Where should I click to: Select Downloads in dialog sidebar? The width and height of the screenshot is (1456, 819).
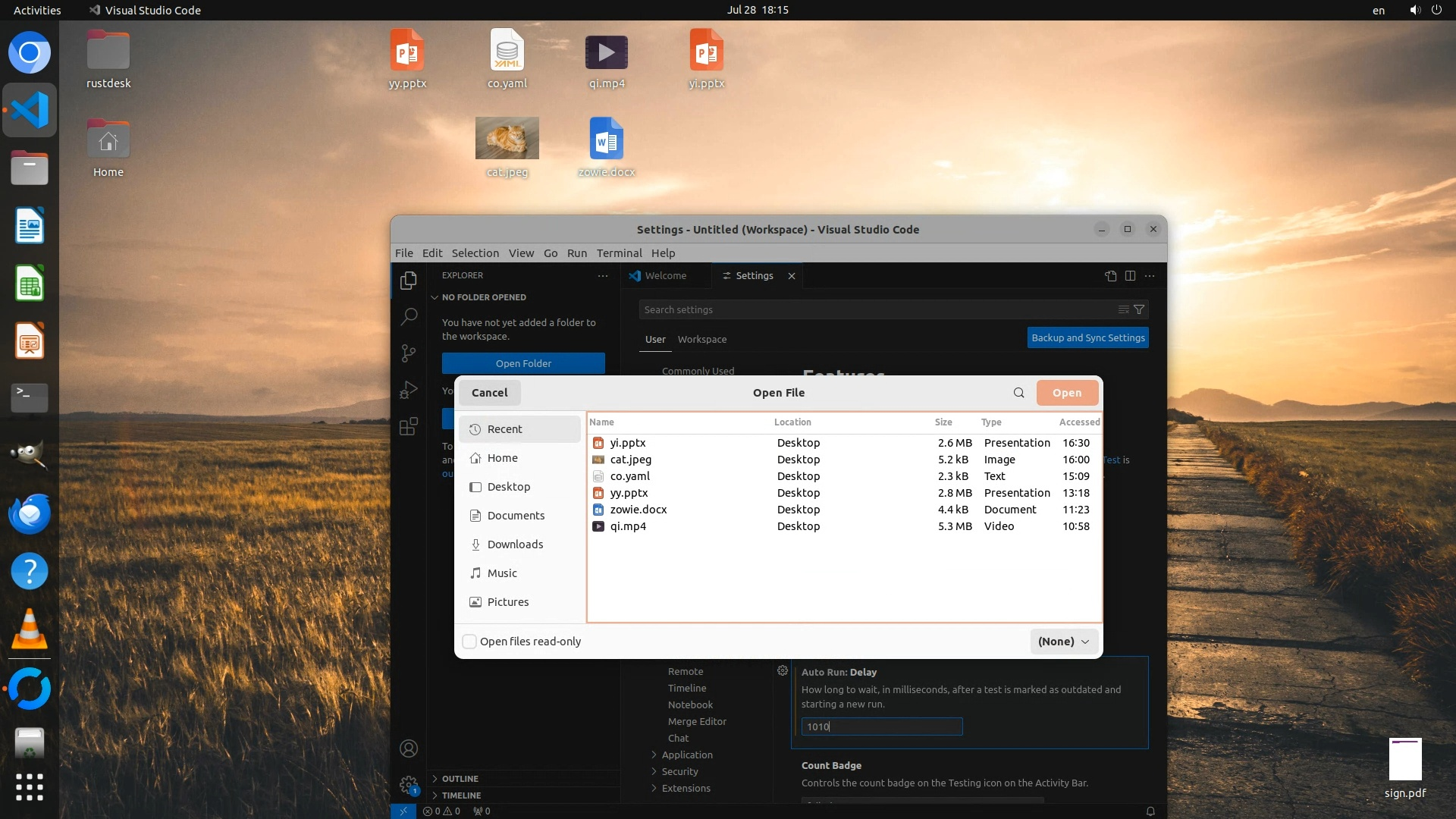tap(515, 544)
